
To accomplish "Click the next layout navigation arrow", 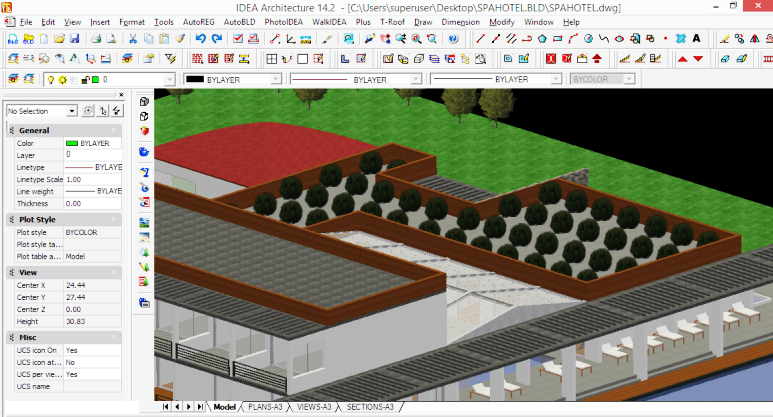I will tap(189, 407).
